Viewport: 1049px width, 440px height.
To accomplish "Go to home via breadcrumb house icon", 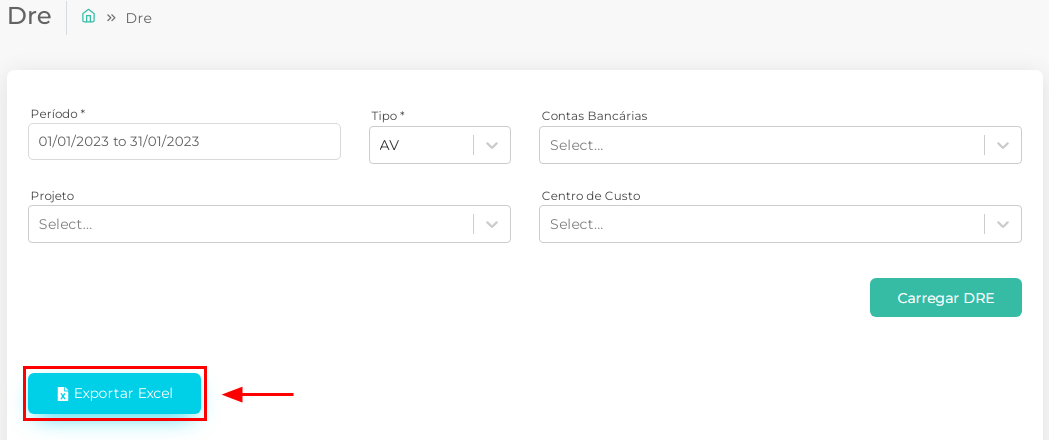I will tap(88, 17).
